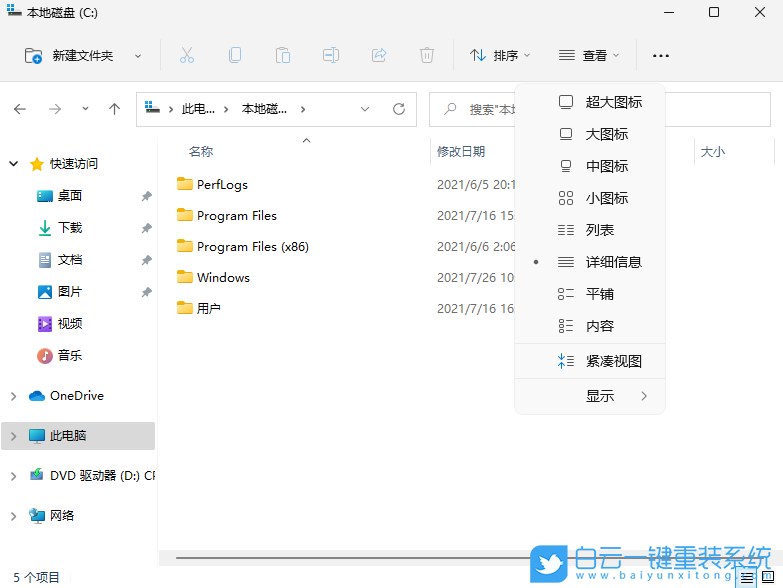
Task: Open the 查看 view dropdown
Action: point(589,55)
